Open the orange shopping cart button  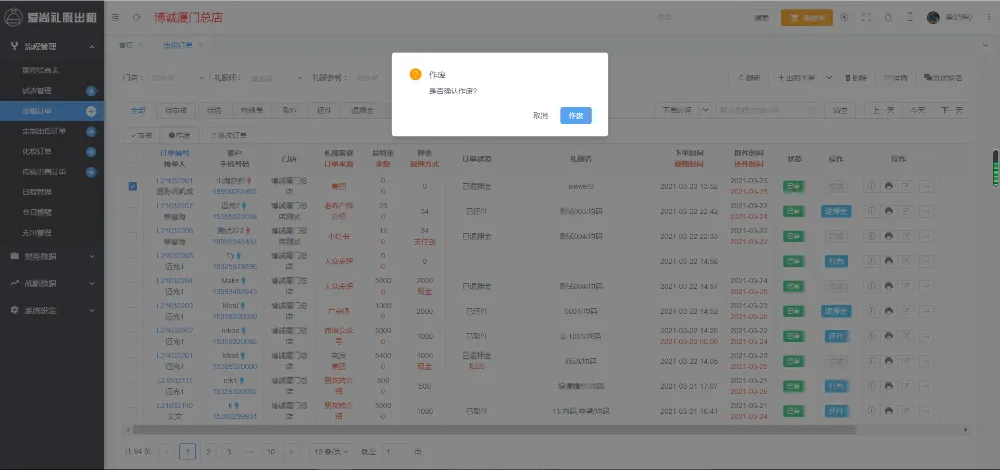pos(806,17)
